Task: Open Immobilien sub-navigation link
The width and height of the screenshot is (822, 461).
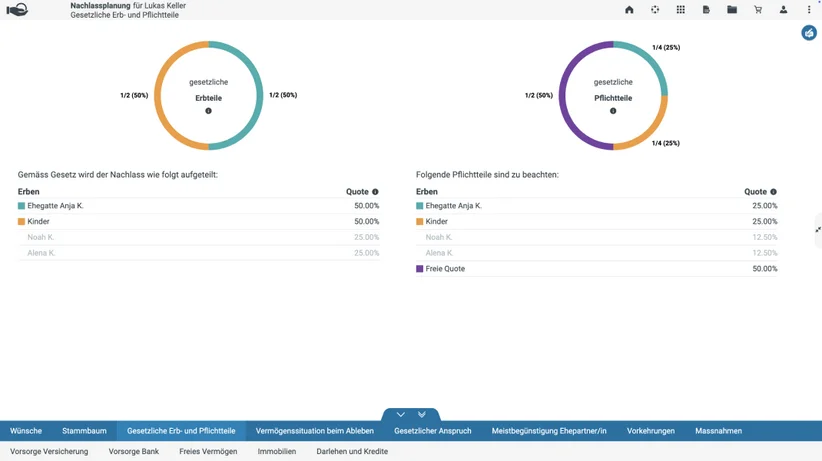Action: pos(277,451)
